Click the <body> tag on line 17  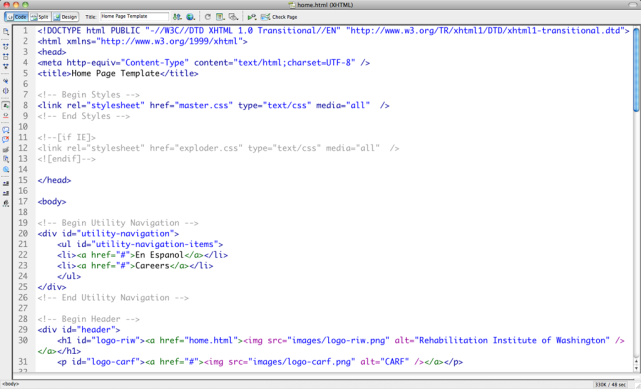[x=52, y=201]
